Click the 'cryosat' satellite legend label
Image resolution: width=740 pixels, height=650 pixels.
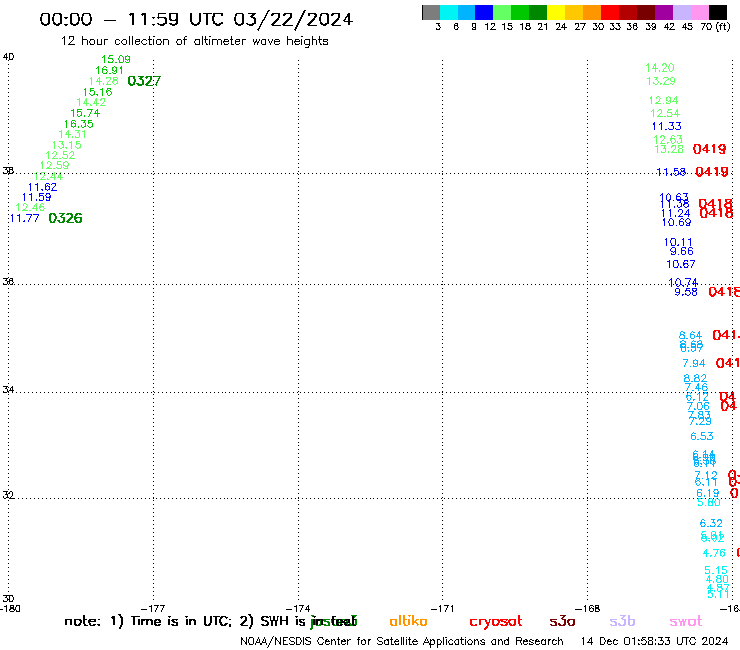496,622
